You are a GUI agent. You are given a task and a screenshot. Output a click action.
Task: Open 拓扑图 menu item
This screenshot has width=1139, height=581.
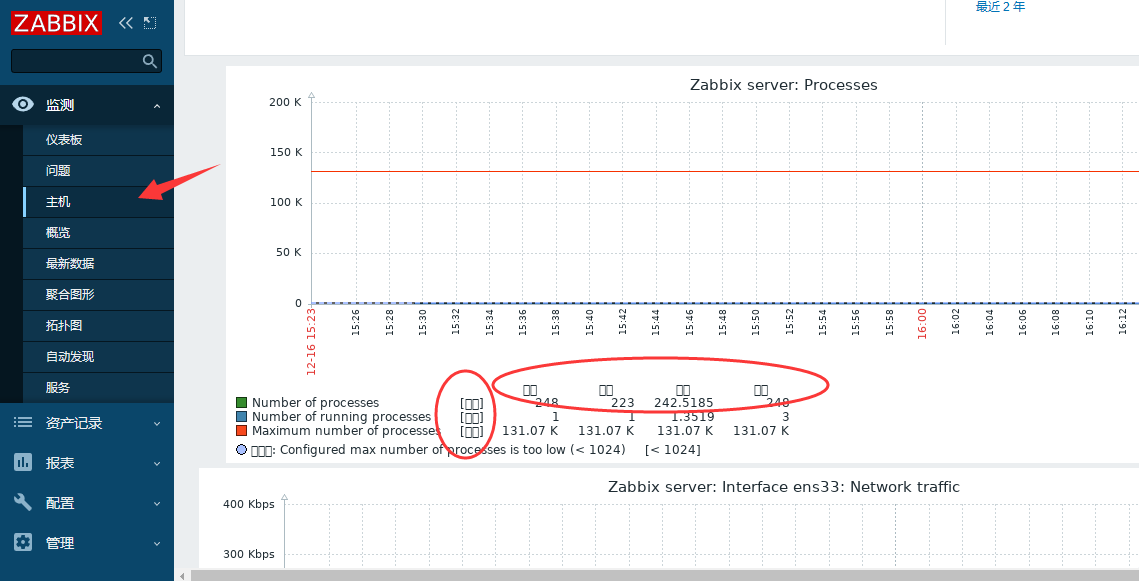pos(99,325)
